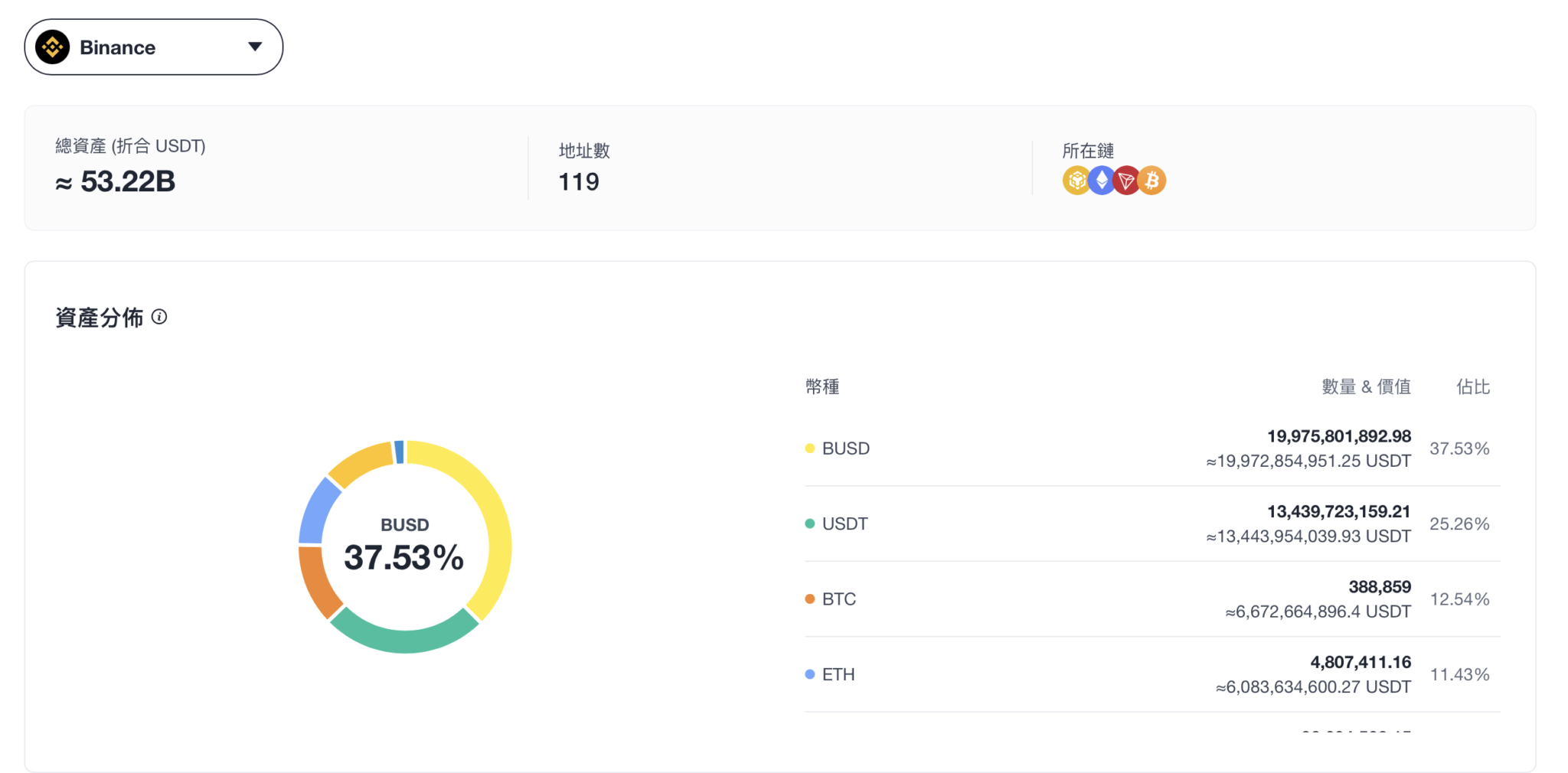Click the blue ETH legend dot
Viewport: 1568px width, 773px height.
tap(810, 674)
